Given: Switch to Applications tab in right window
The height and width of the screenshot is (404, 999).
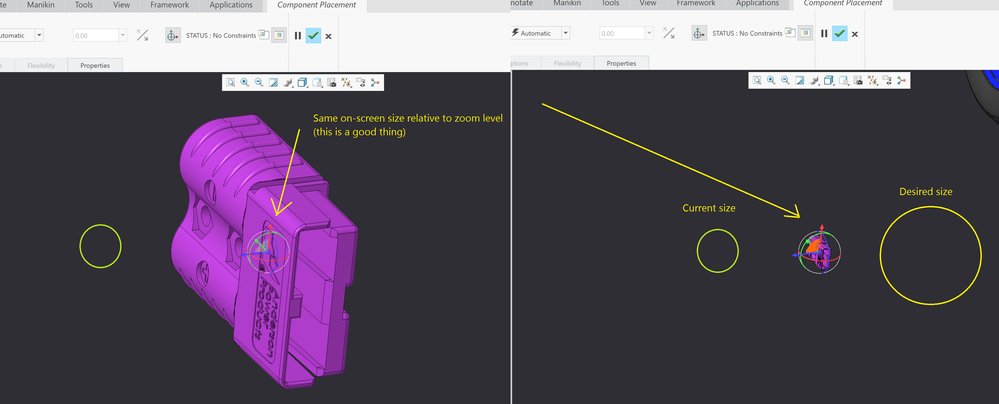Looking at the screenshot, I should [758, 4].
